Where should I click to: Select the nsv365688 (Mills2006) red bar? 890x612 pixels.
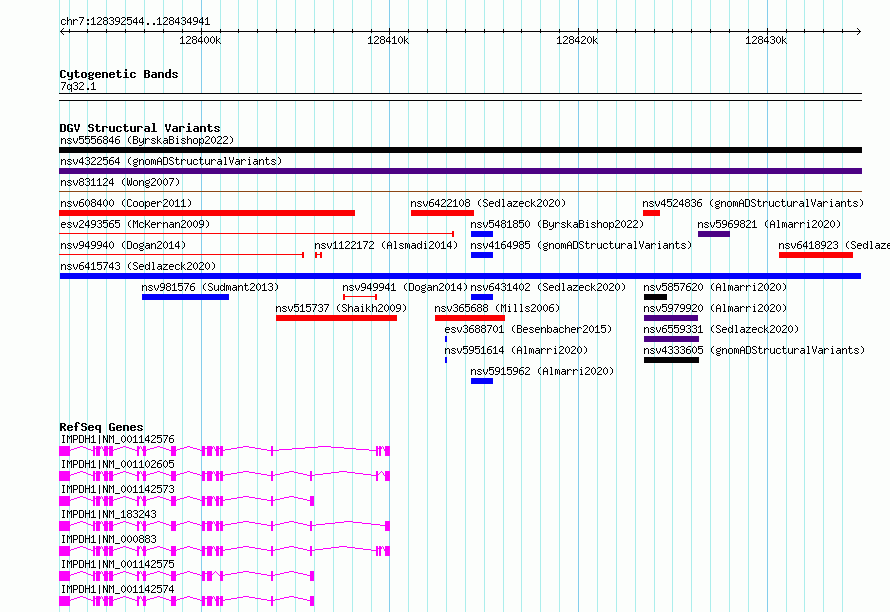click(x=470, y=318)
